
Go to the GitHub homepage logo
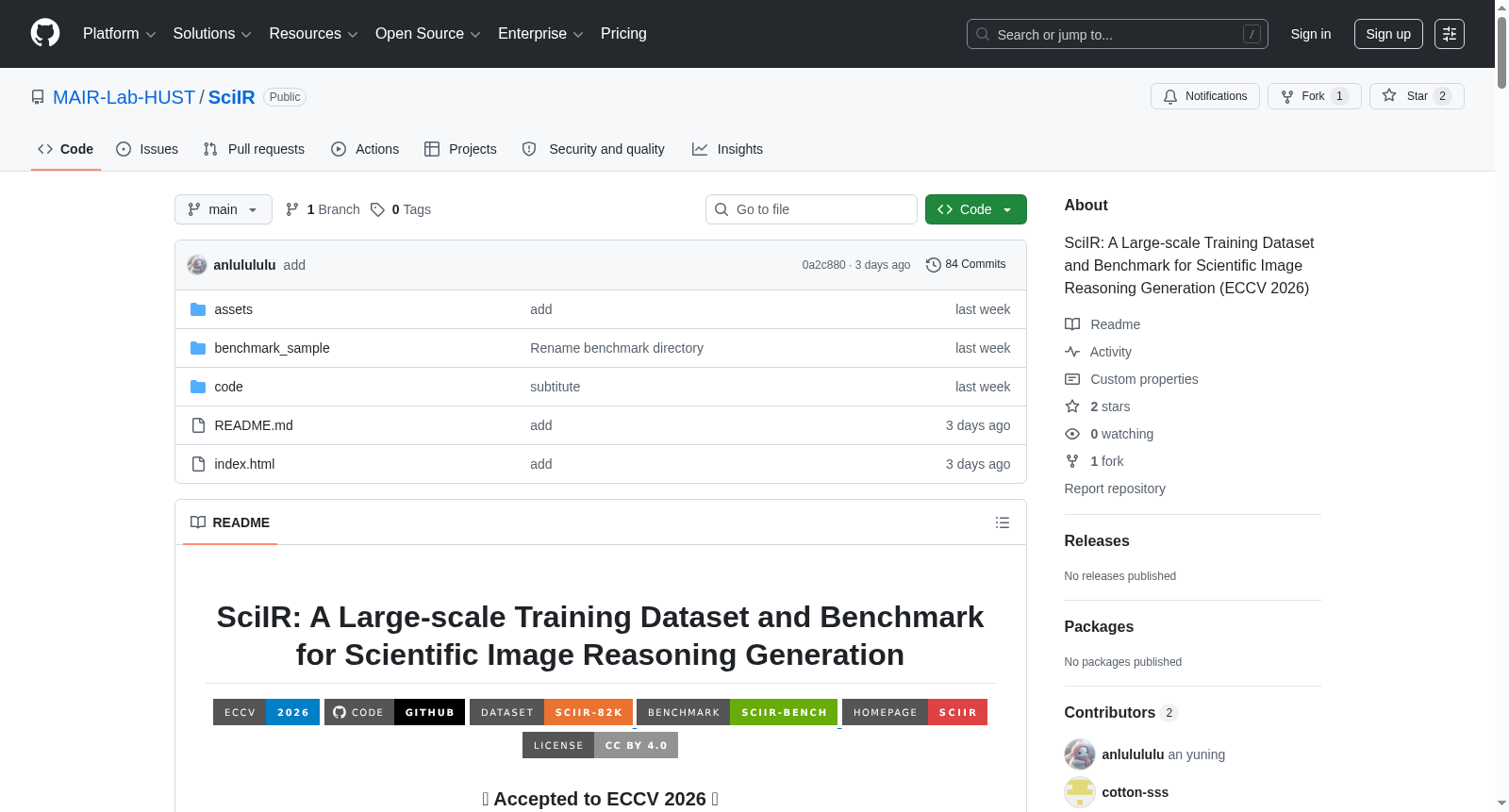pyautogui.click(x=45, y=34)
